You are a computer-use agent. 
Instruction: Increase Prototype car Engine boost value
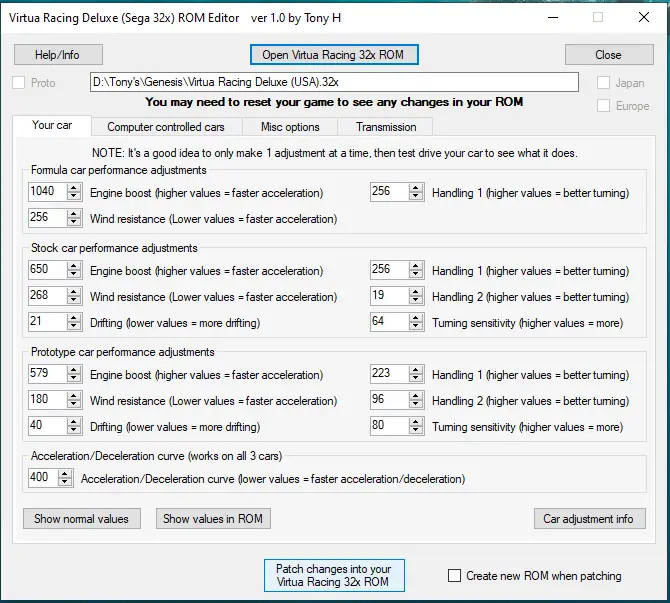[x=74, y=371]
